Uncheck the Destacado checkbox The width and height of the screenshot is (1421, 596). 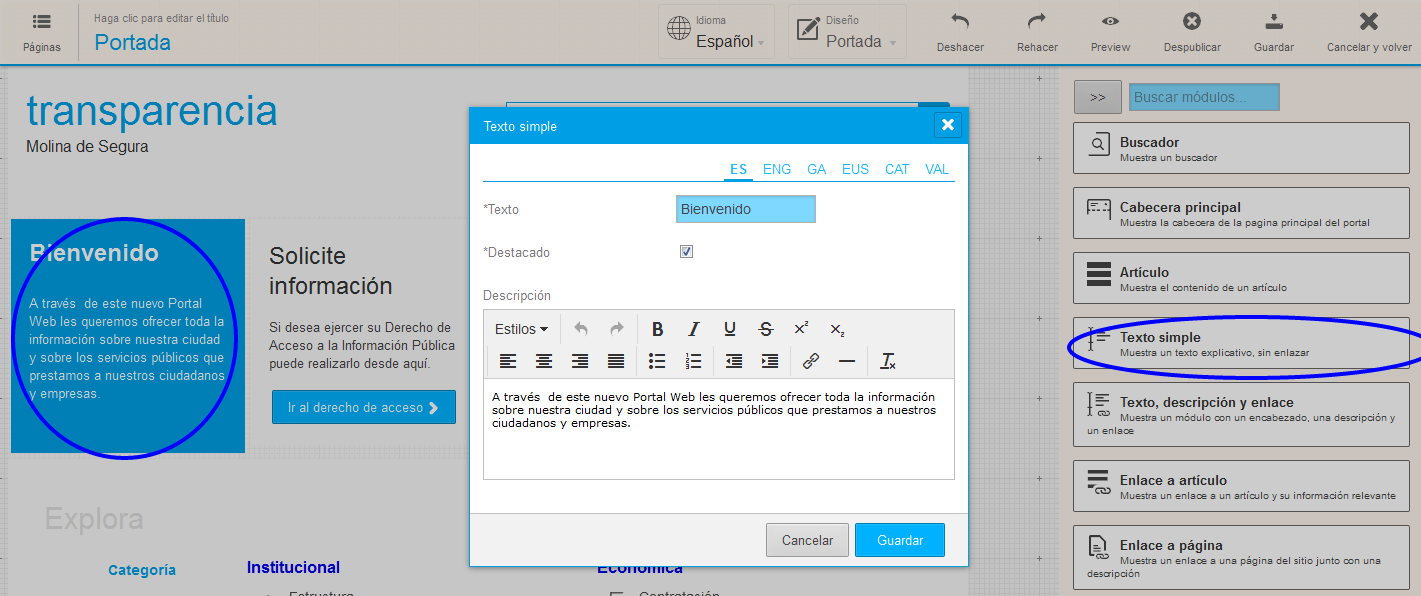pyautogui.click(x=686, y=252)
